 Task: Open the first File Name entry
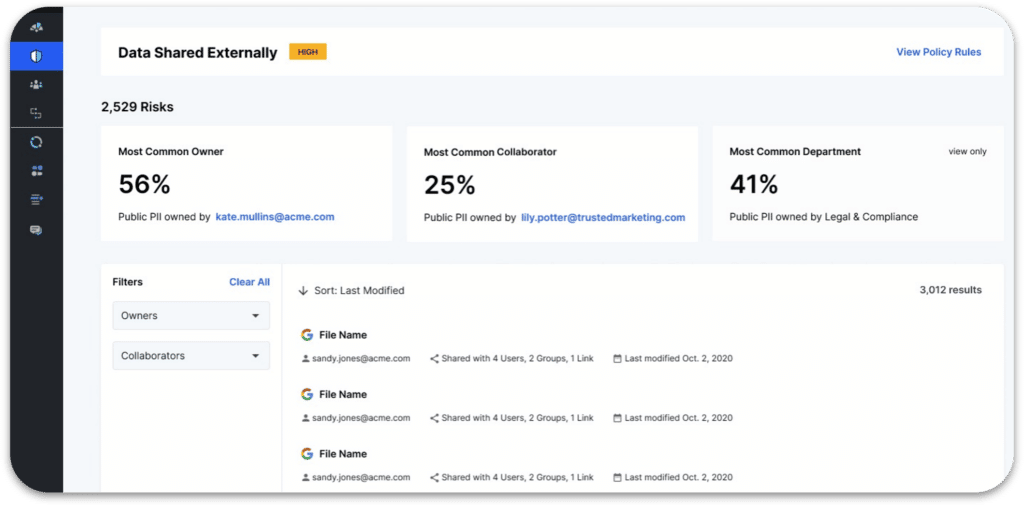tap(343, 335)
